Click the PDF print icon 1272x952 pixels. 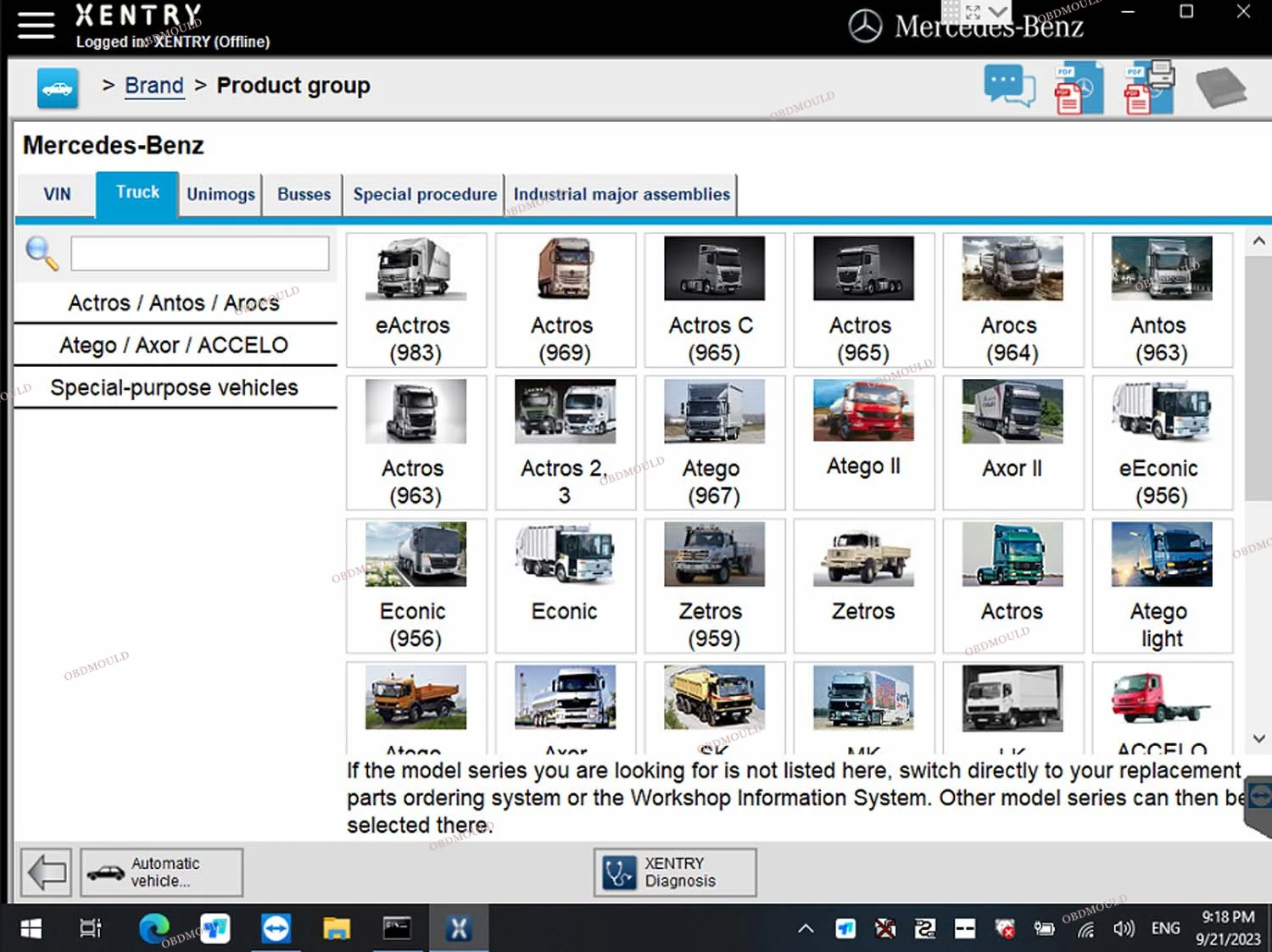1148,87
